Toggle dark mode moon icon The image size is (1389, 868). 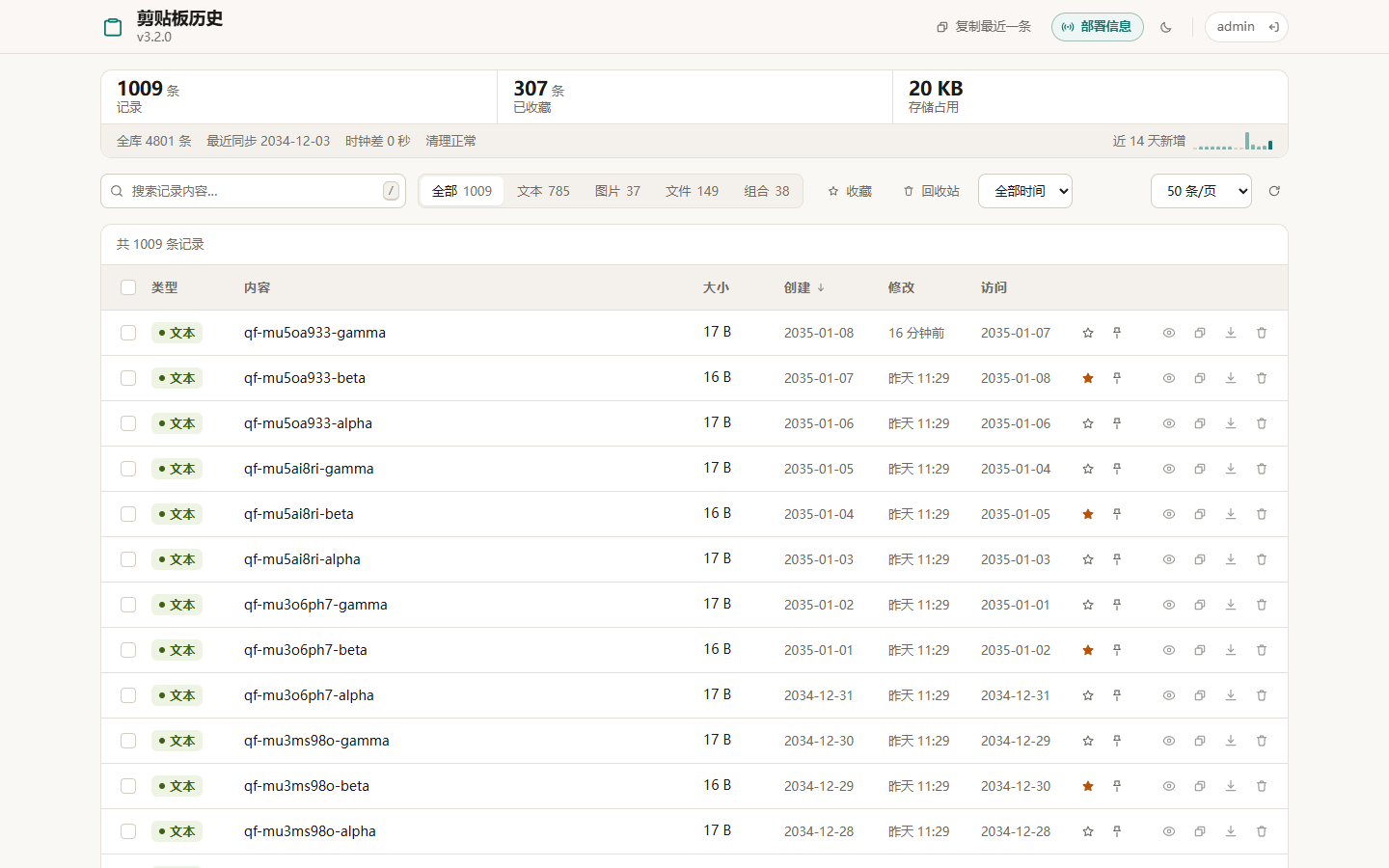tap(1166, 27)
